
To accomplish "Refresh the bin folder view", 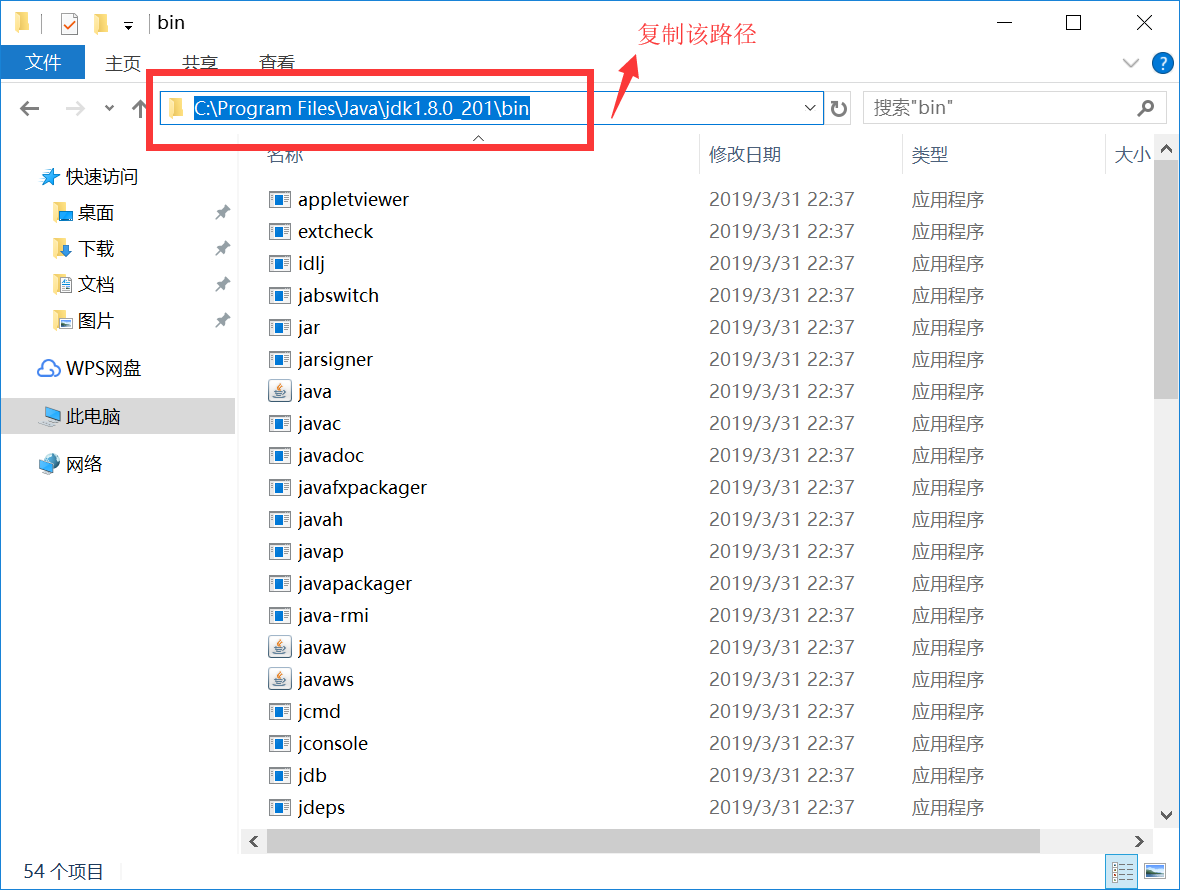I will click(838, 109).
